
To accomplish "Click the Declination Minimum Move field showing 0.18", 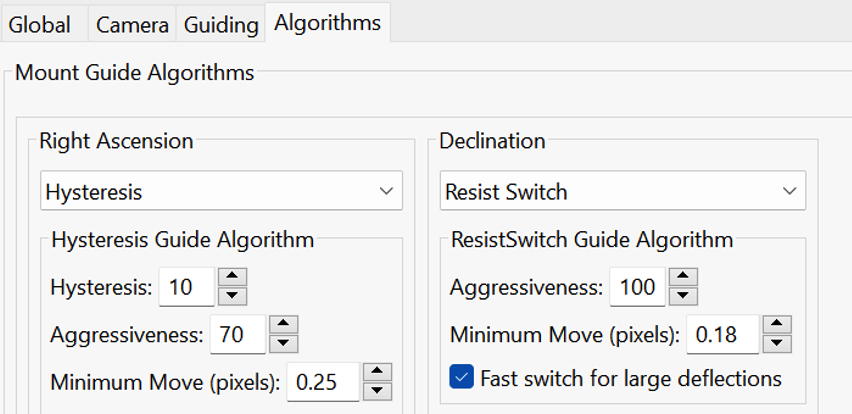I will [723, 334].
